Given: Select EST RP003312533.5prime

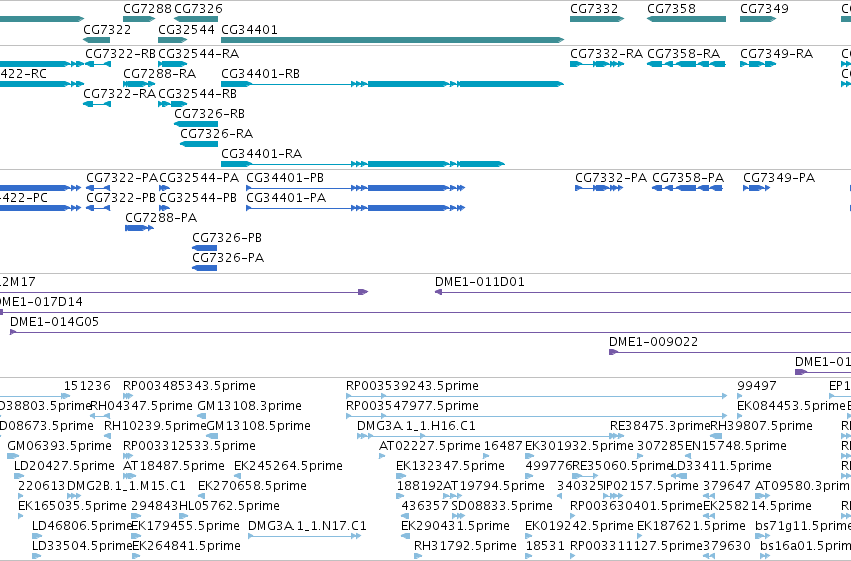Looking at the screenshot, I should click(129, 456).
